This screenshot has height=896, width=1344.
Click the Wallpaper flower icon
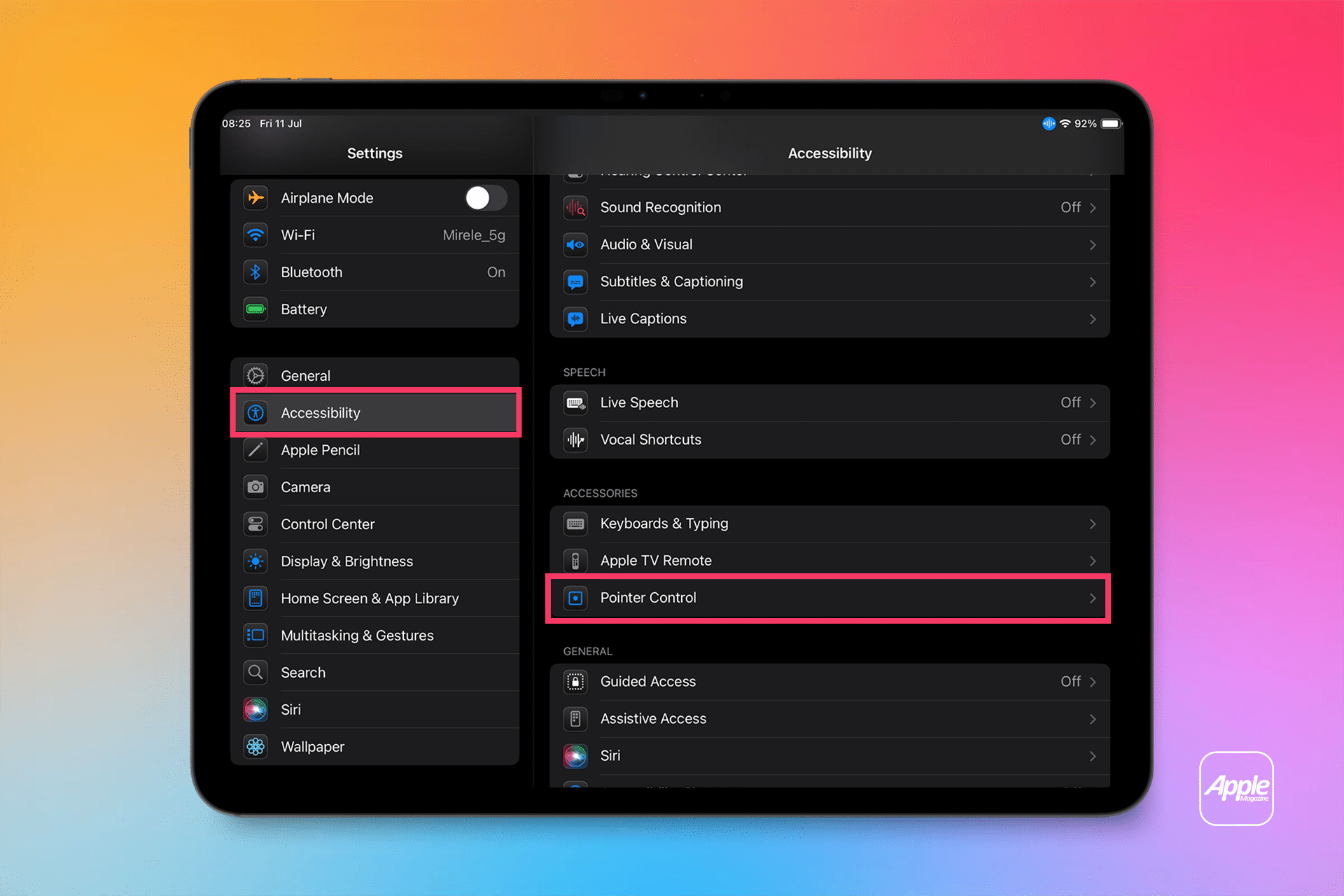pos(255,747)
